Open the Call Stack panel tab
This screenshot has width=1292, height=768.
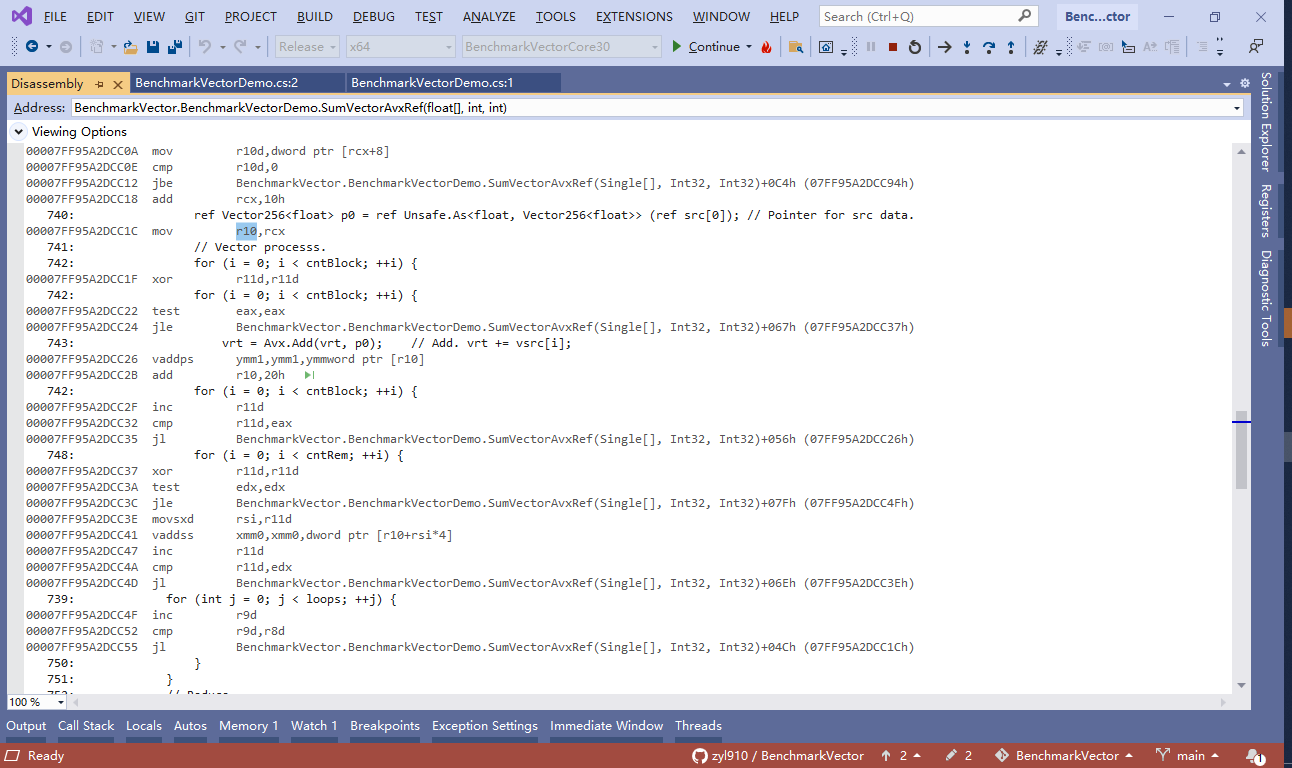pos(86,726)
